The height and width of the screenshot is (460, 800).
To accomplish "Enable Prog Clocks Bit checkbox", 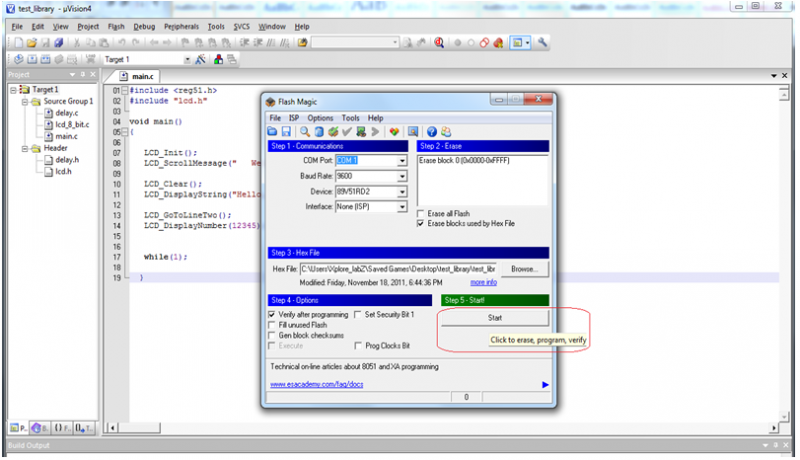I will click(358, 346).
